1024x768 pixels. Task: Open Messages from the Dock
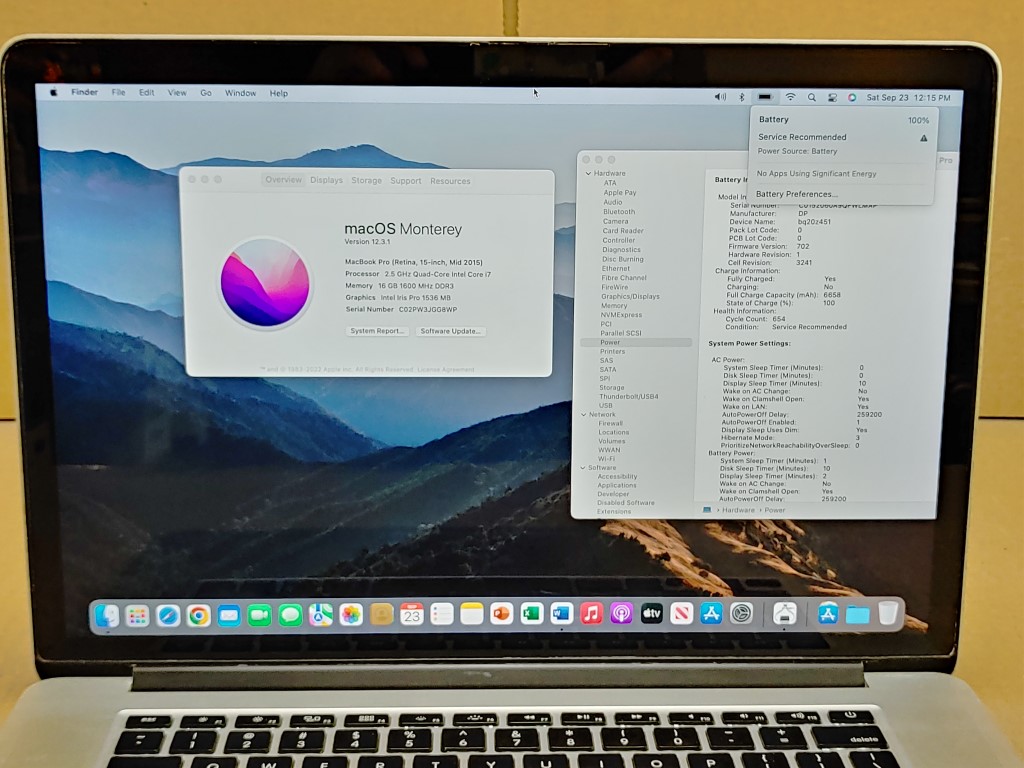(x=290, y=615)
